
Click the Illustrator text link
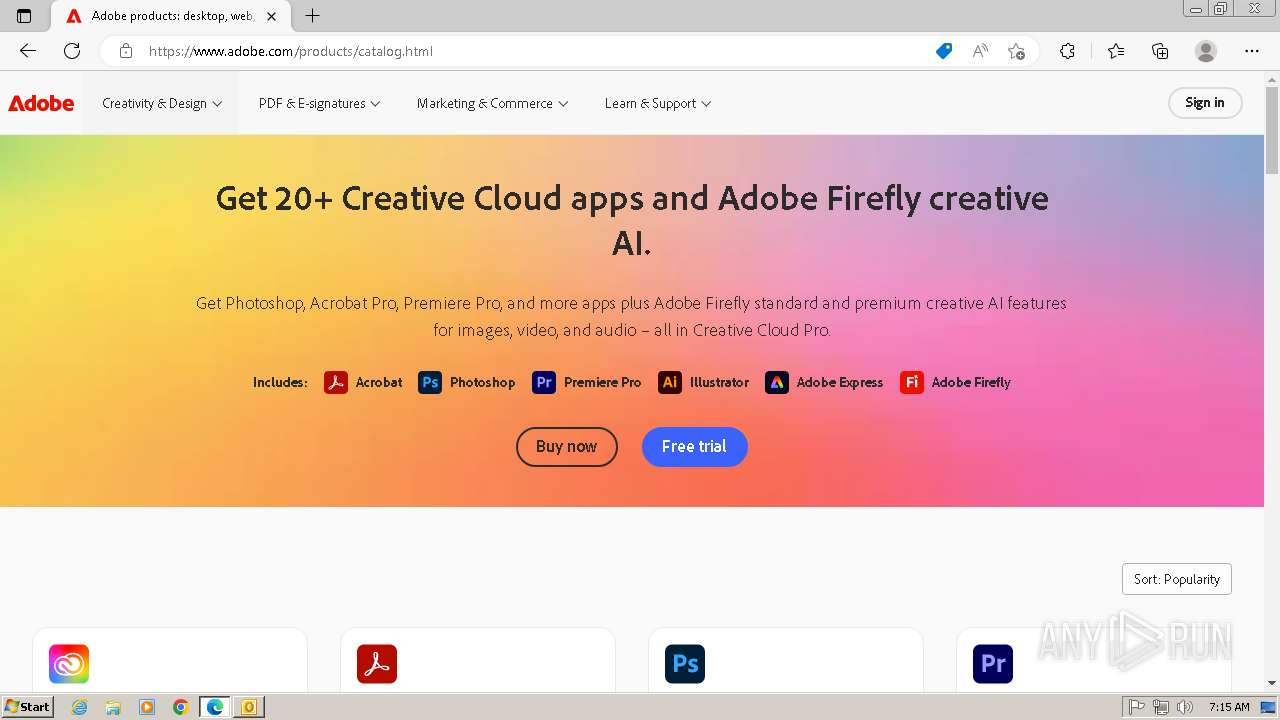tap(719, 382)
